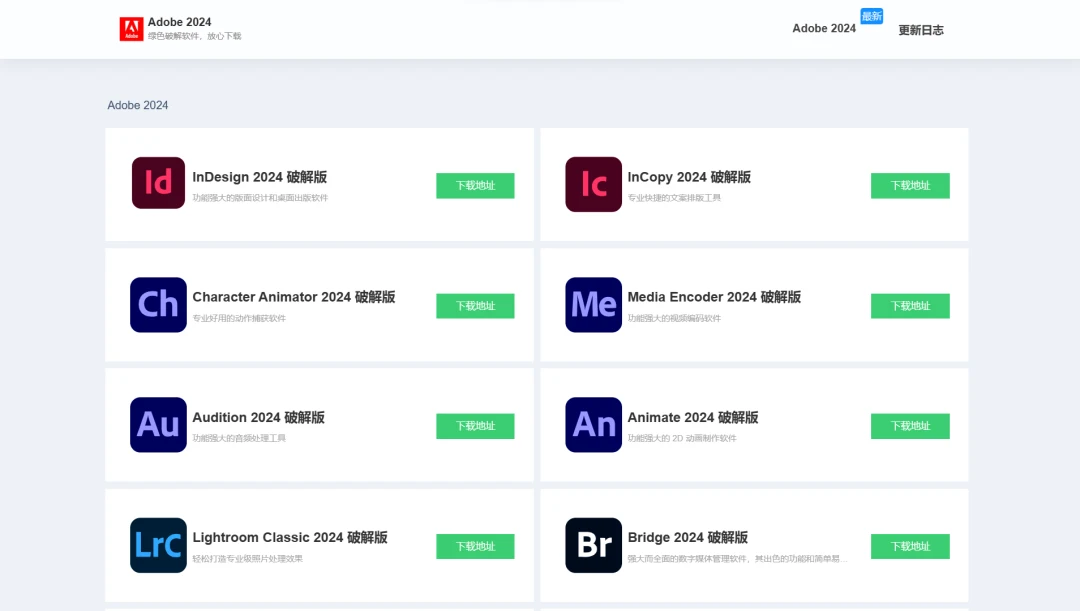Download InDesign 2024 via 下载地址 button

click(475, 185)
